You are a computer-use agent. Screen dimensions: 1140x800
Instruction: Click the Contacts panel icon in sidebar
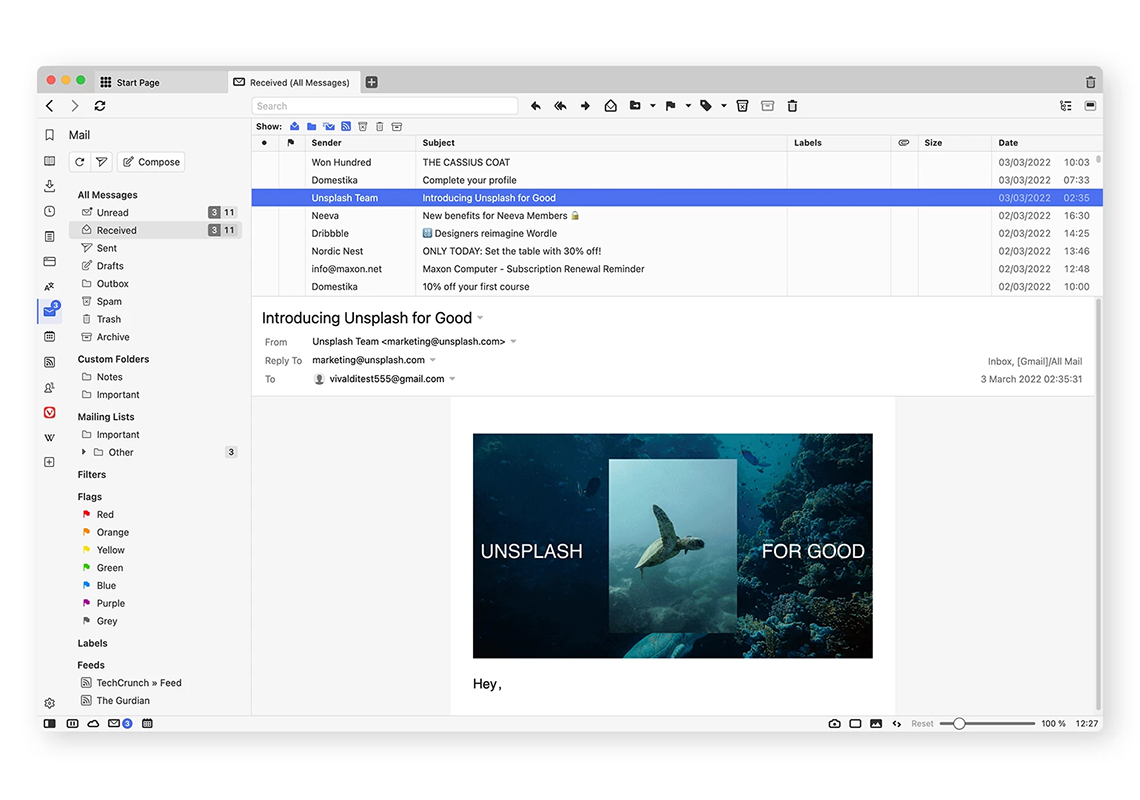[x=49, y=387]
